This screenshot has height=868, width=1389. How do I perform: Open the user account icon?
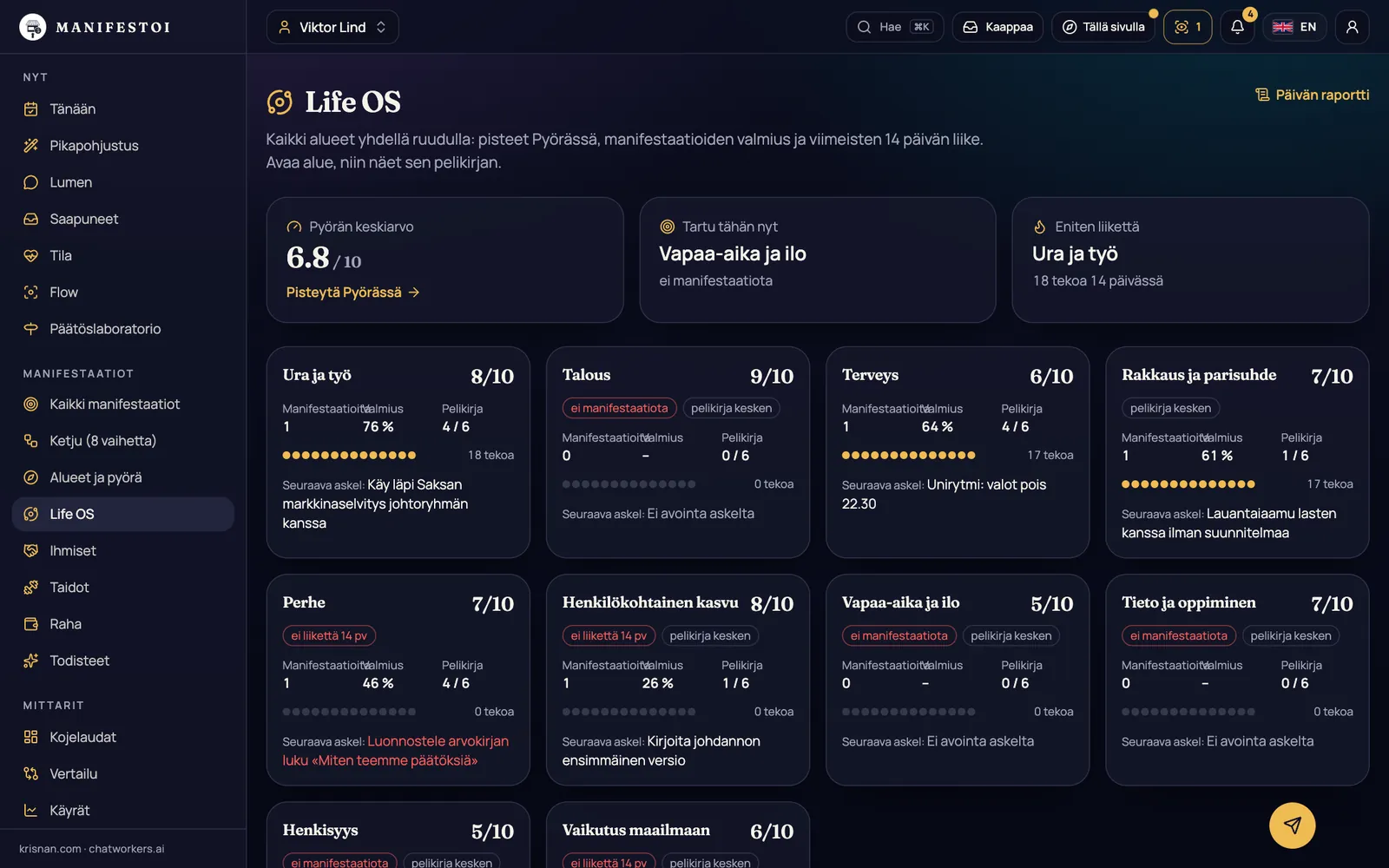tap(1352, 27)
